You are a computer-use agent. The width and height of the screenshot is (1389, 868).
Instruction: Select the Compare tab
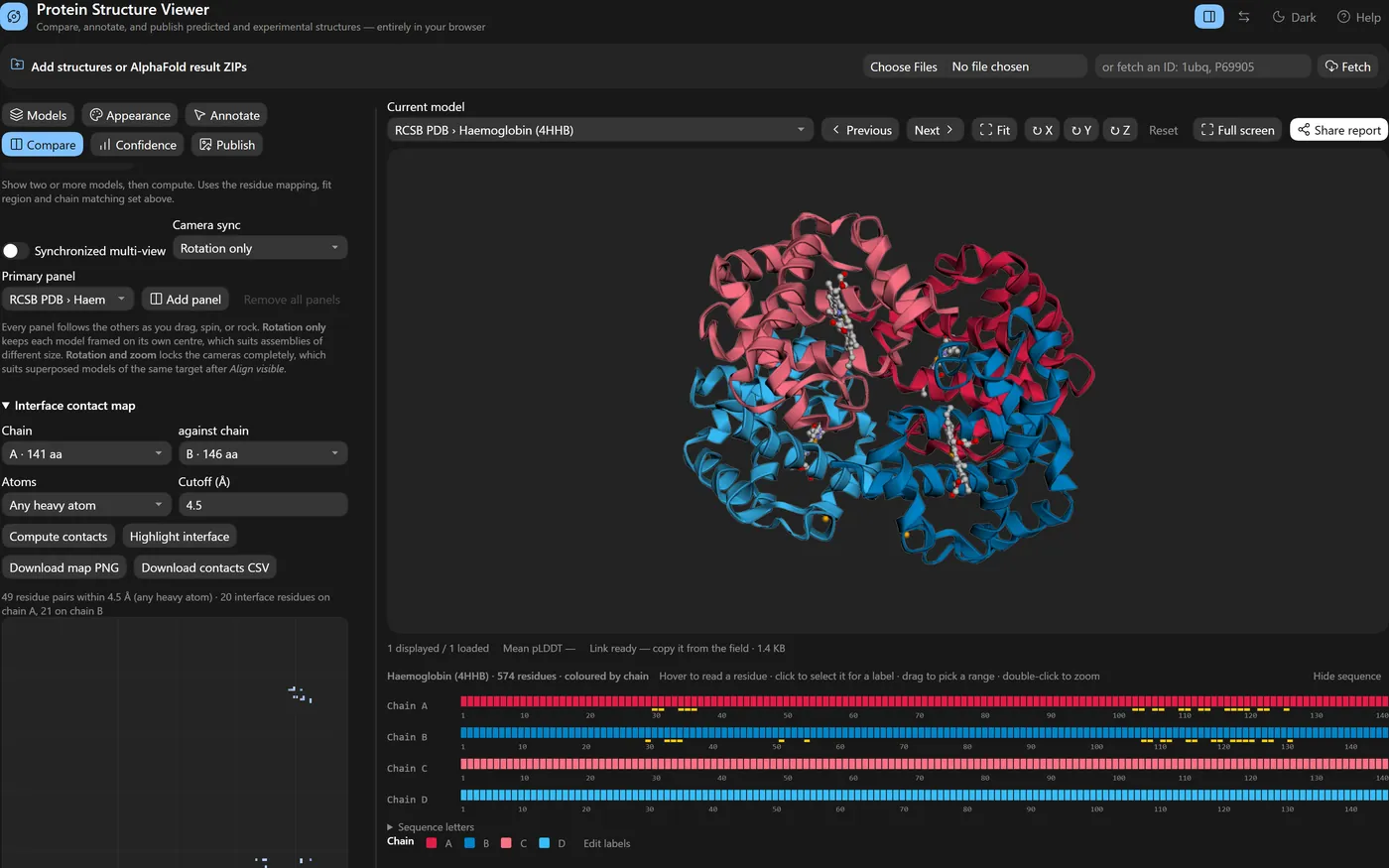(x=43, y=145)
